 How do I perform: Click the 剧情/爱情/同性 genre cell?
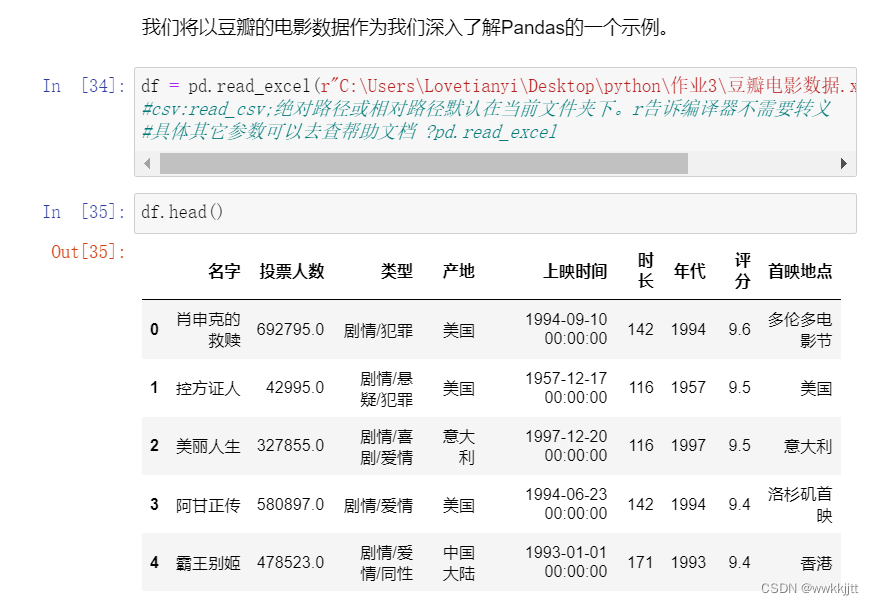(x=386, y=563)
